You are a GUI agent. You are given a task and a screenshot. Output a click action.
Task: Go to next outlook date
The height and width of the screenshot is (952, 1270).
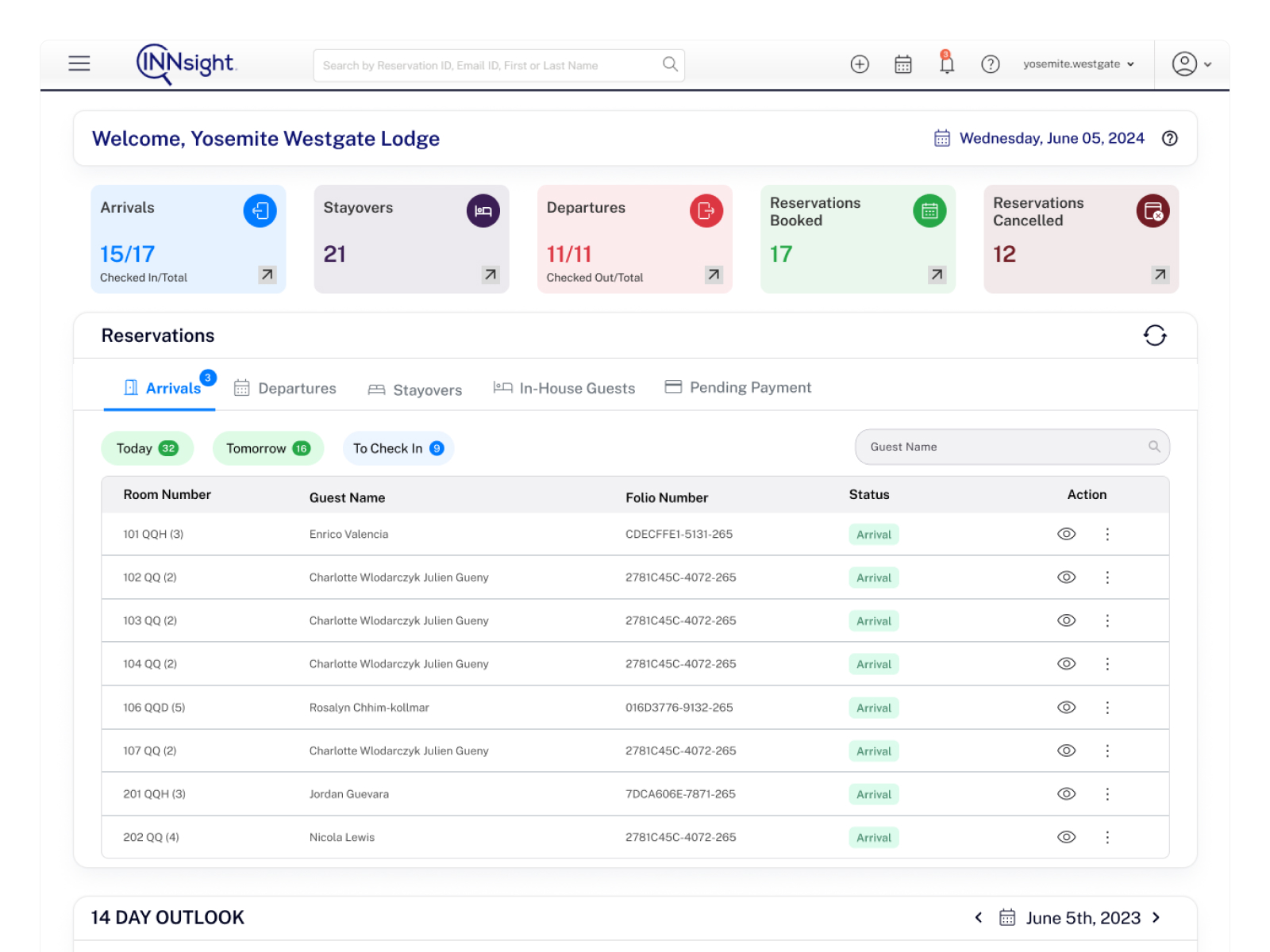1156,918
